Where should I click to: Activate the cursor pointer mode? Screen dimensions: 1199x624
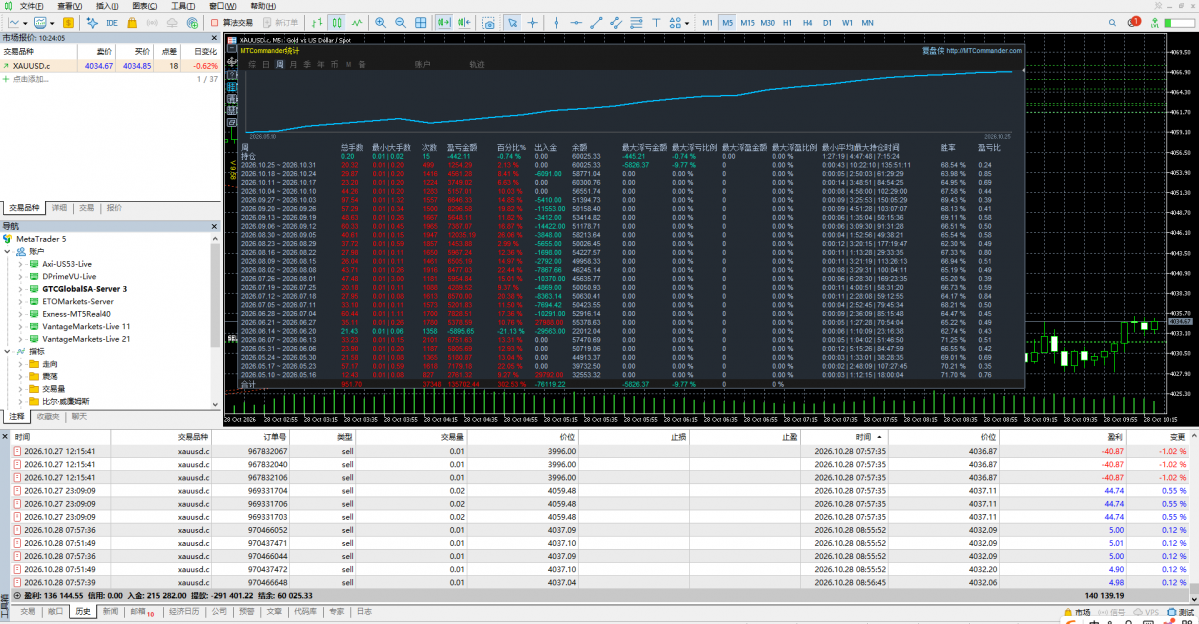point(512,23)
